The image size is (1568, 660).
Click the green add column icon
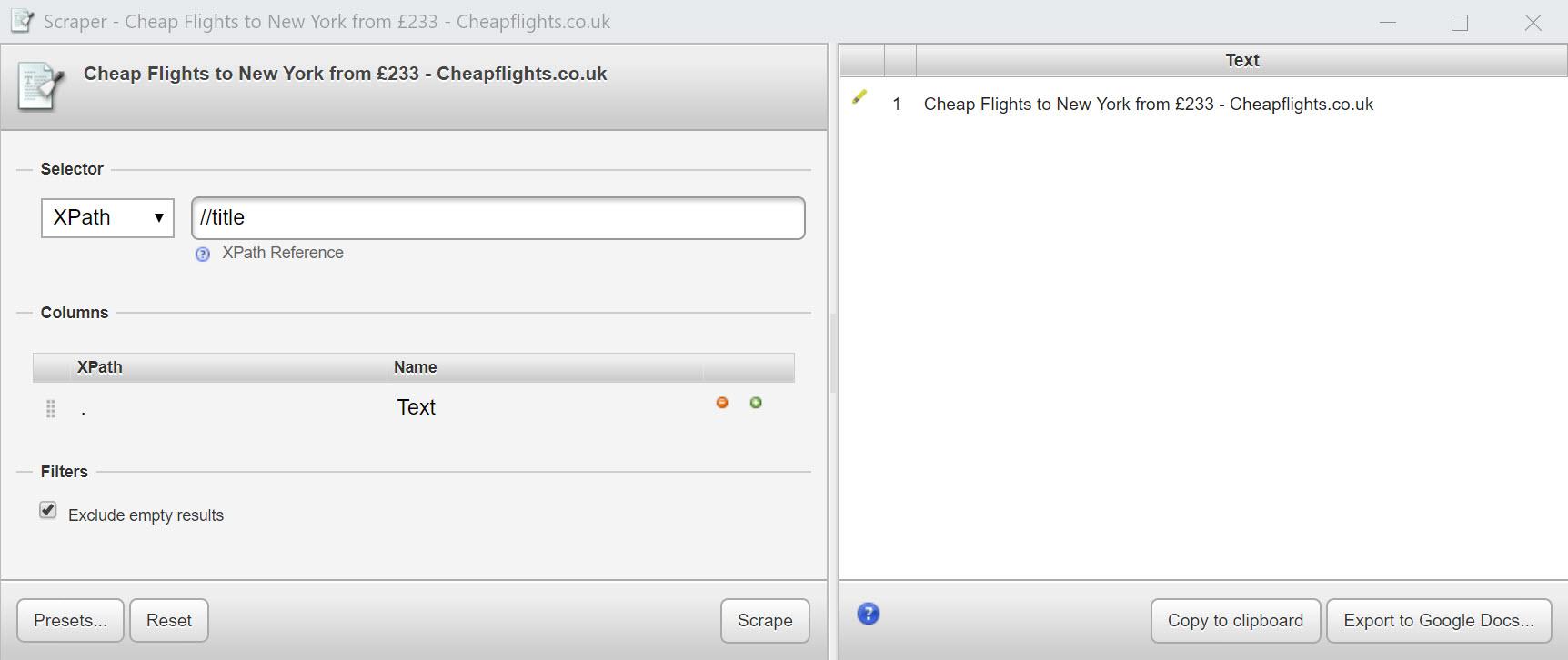(756, 403)
